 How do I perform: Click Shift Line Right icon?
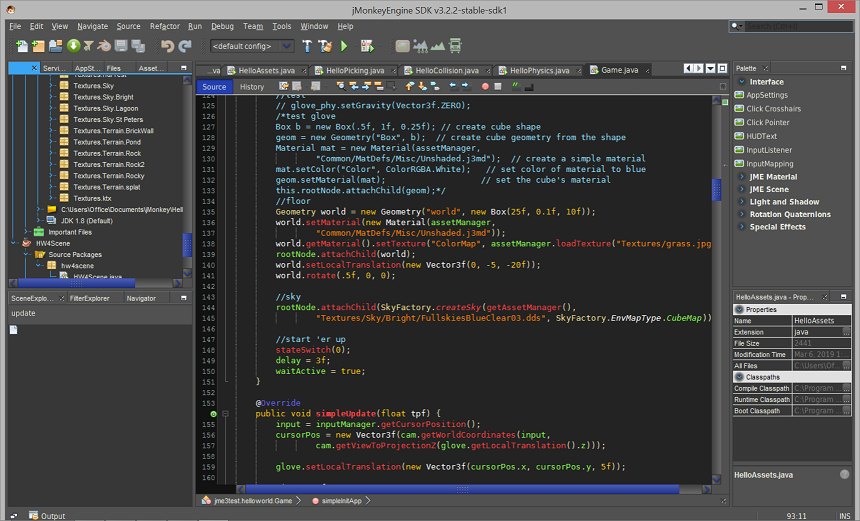pyautogui.click(x=465, y=86)
